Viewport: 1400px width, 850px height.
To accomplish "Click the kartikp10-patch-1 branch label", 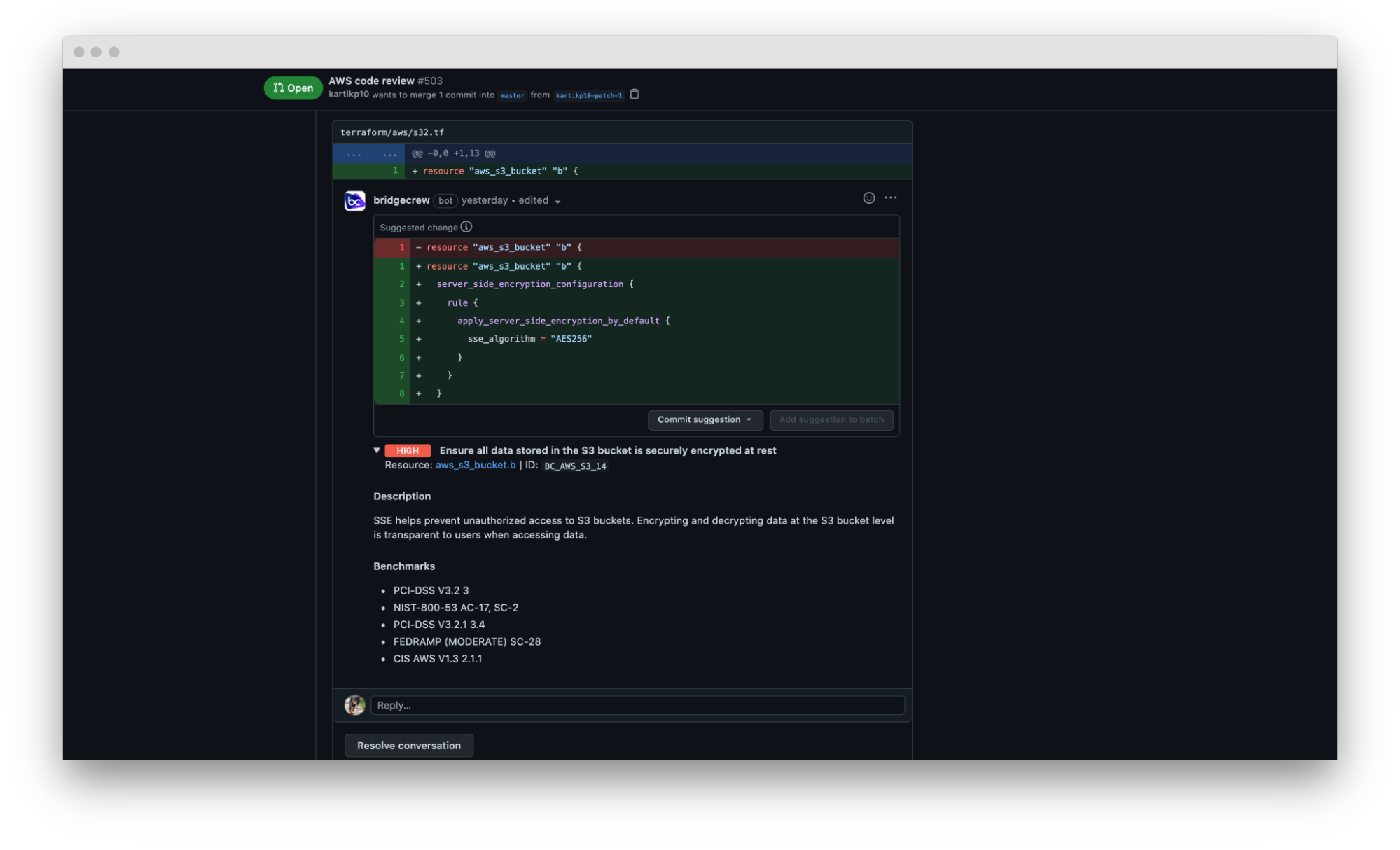I will [588, 95].
